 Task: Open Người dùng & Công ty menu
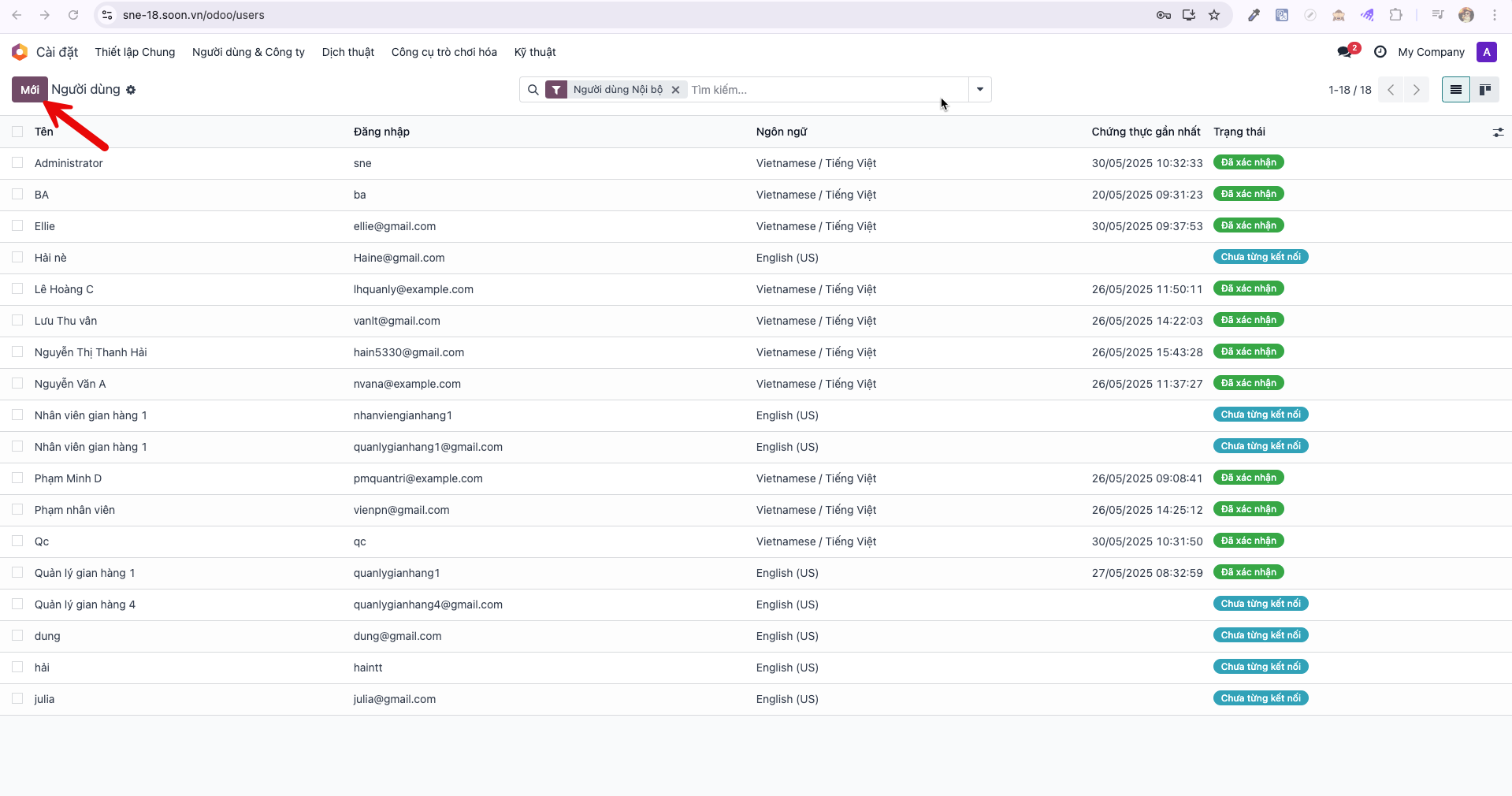pos(248,52)
